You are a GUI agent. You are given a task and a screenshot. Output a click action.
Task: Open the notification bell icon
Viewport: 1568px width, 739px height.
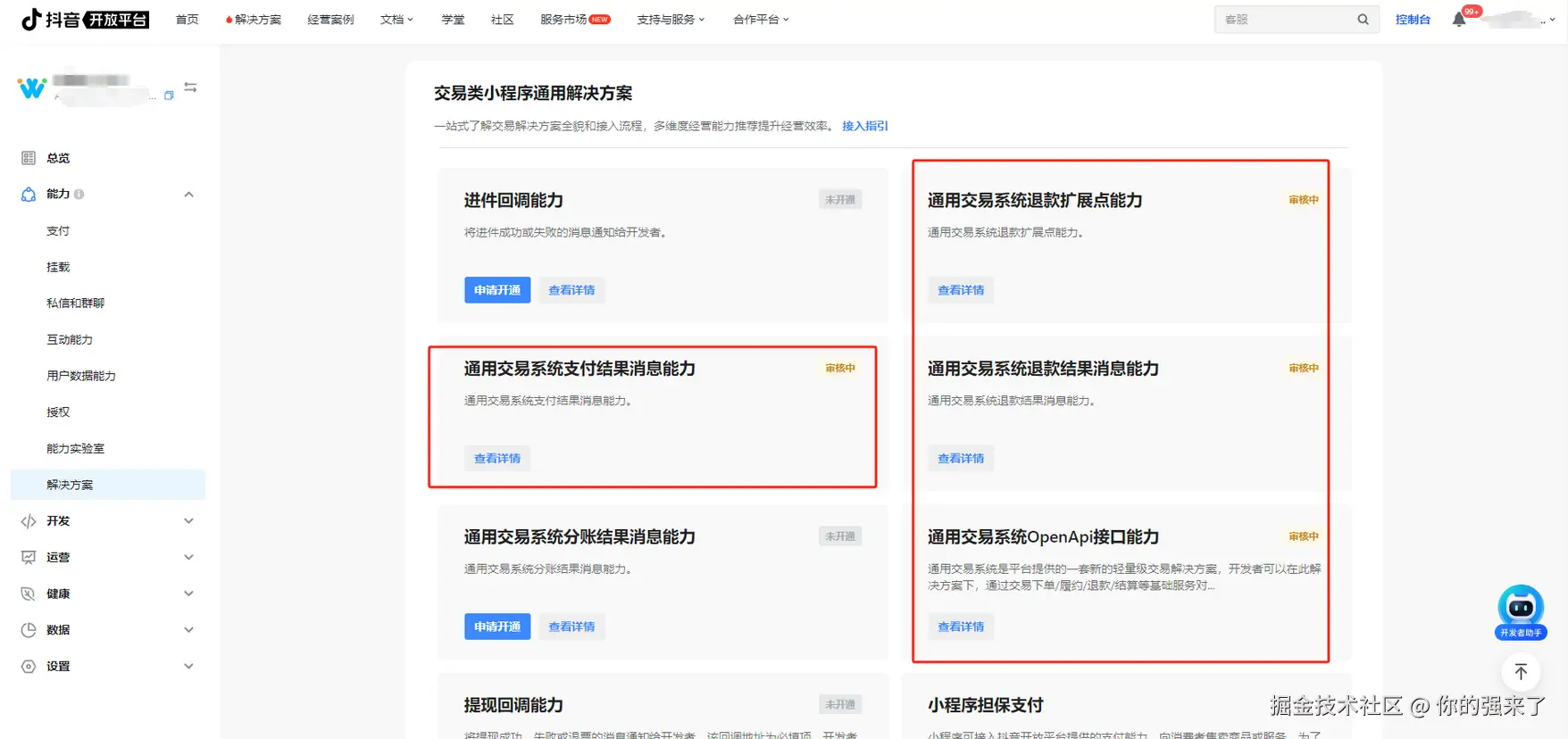tap(1458, 20)
